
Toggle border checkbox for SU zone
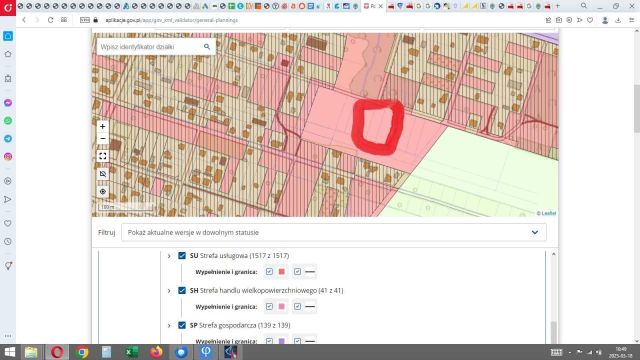click(x=298, y=271)
